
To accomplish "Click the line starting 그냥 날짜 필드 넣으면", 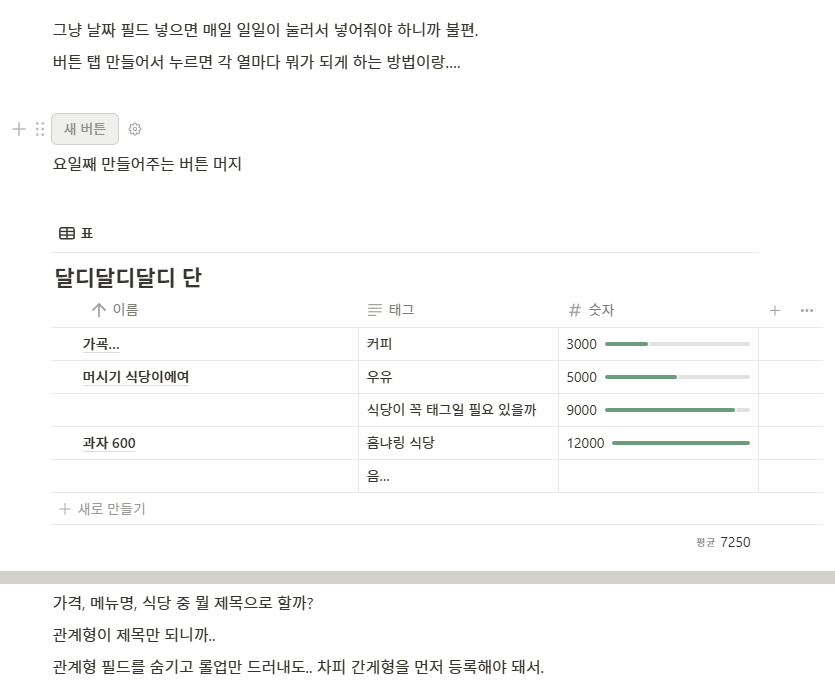I will pyautogui.click(x=265, y=30).
